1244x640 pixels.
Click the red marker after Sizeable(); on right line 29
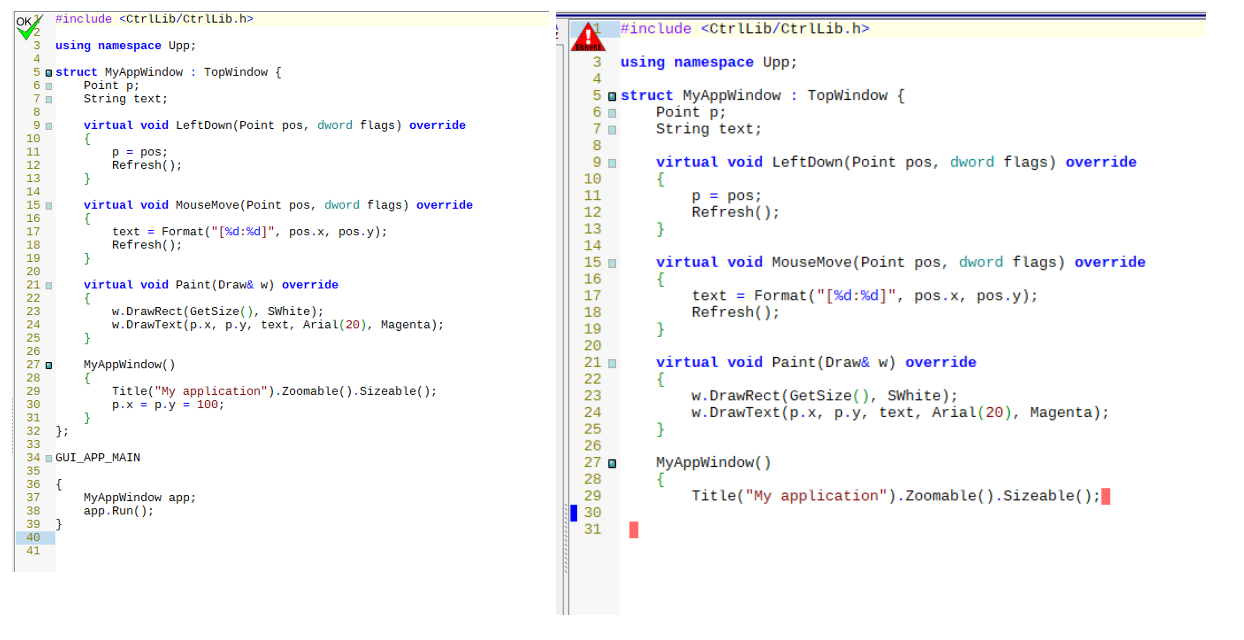point(1105,496)
